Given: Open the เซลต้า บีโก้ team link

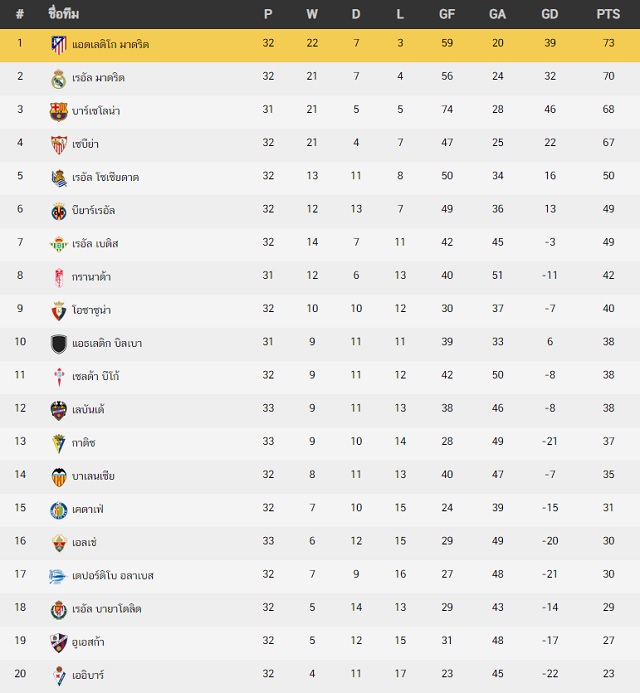Looking at the screenshot, I should point(95,376).
